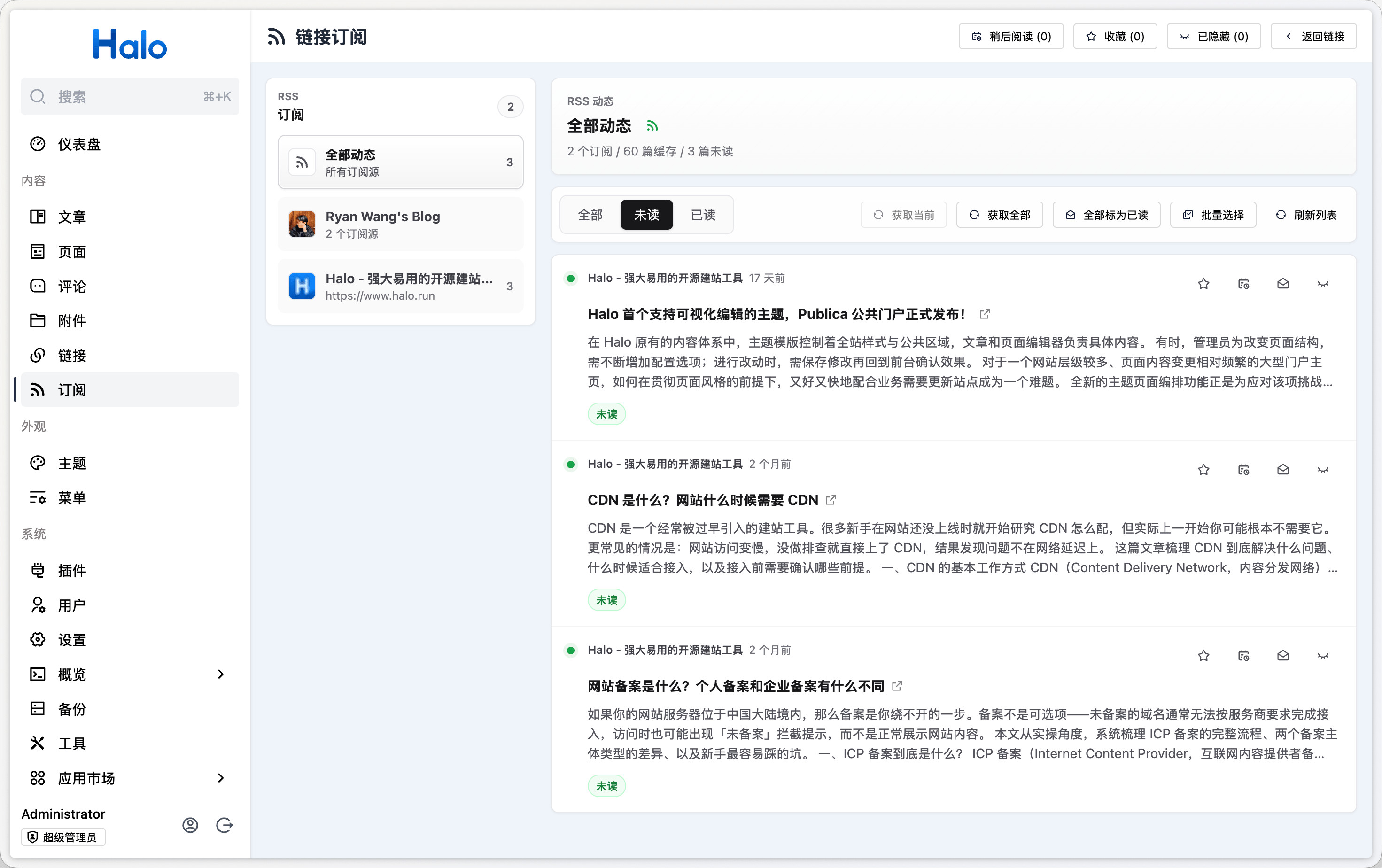Go to 页面 pages in the sidebar
This screenshot has height=868, width=1382.
[x=130, y=251]
